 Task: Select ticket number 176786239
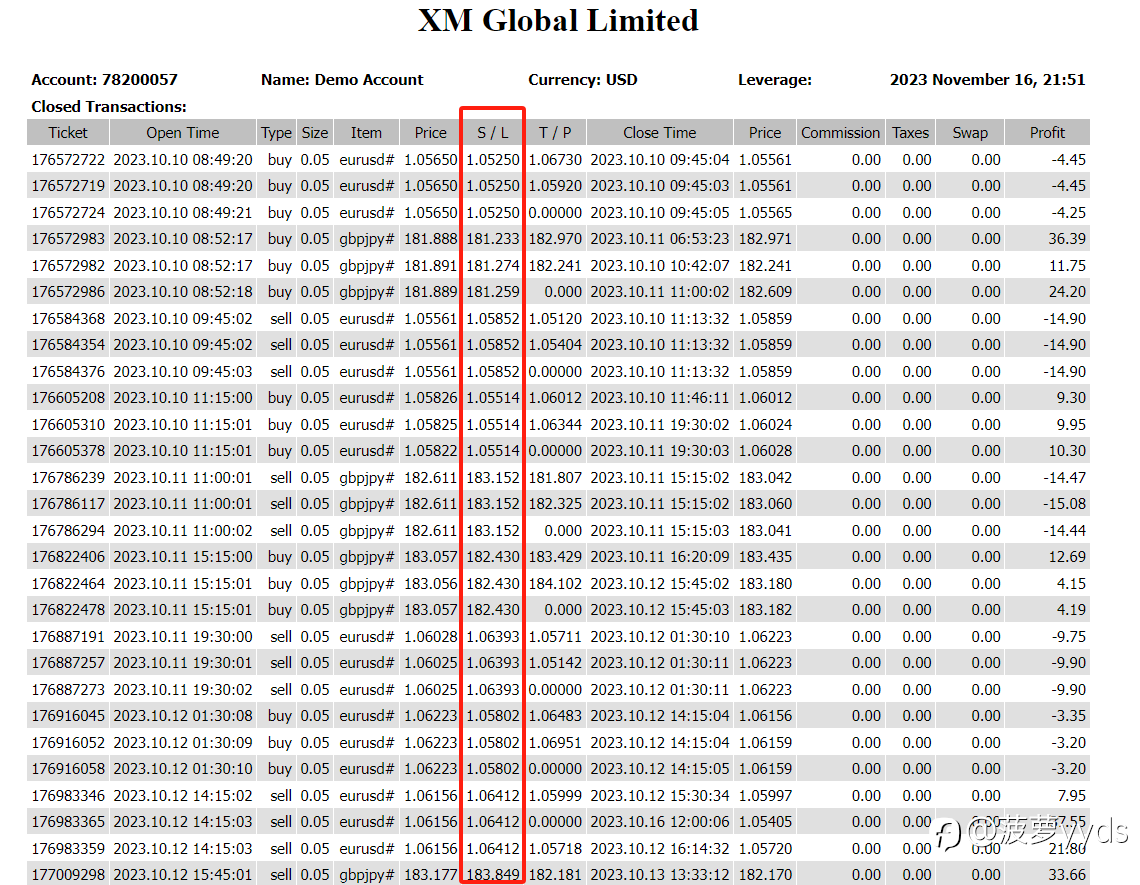coord(68,478)
